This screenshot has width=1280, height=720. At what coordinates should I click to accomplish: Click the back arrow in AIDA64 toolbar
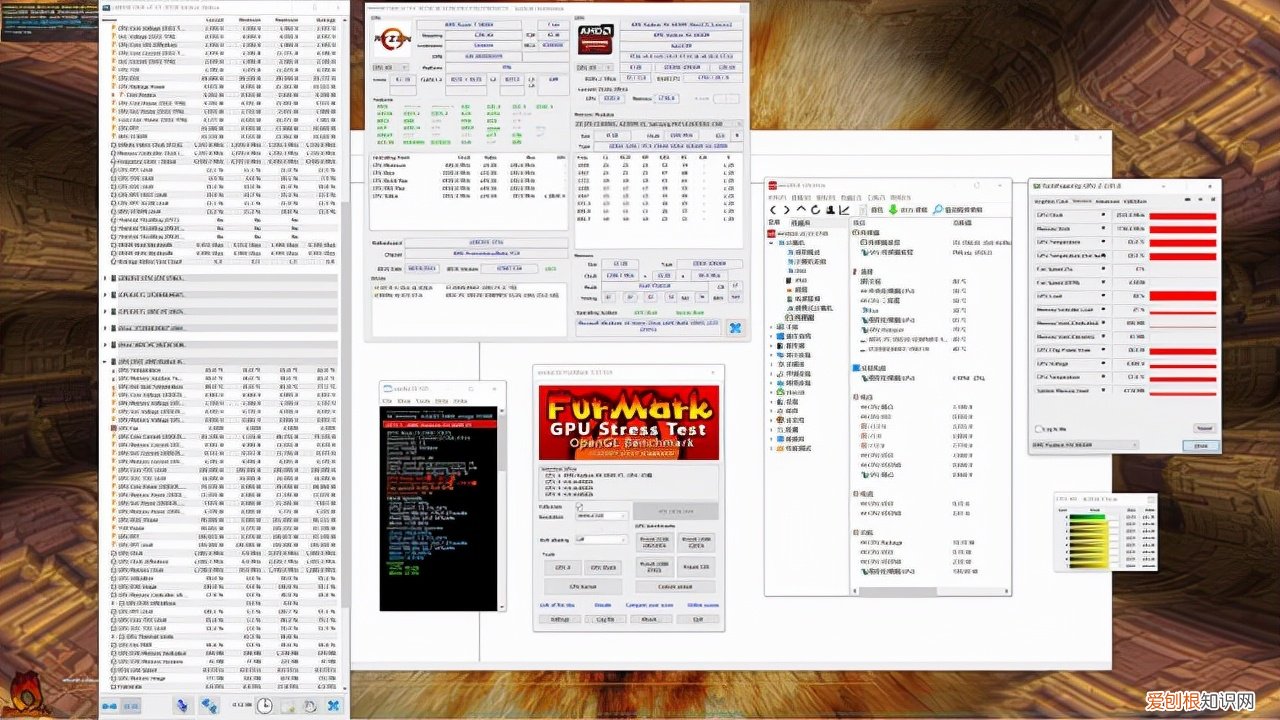click(774, 209)
